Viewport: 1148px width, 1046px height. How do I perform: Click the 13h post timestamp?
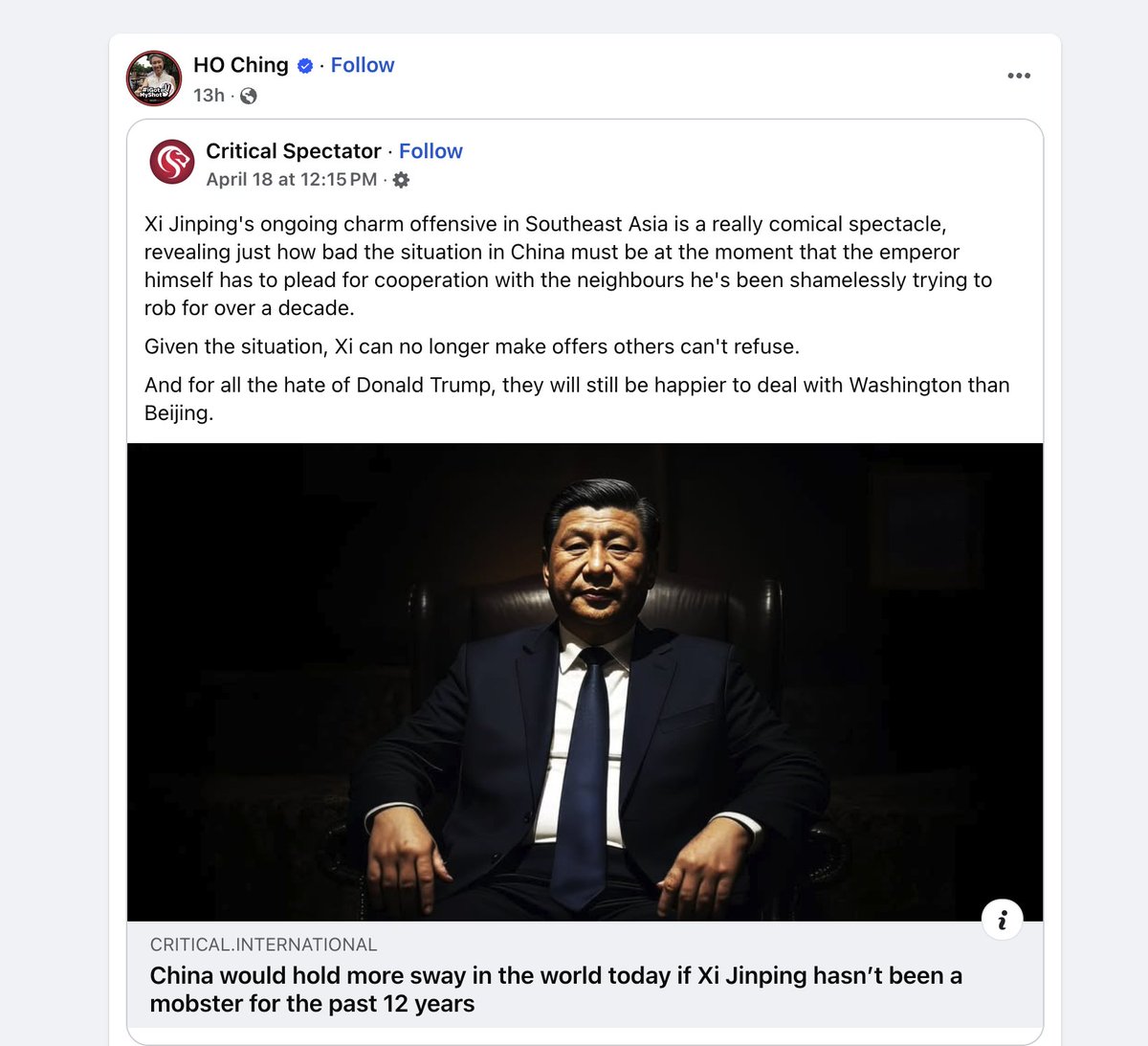coord(209,95)
